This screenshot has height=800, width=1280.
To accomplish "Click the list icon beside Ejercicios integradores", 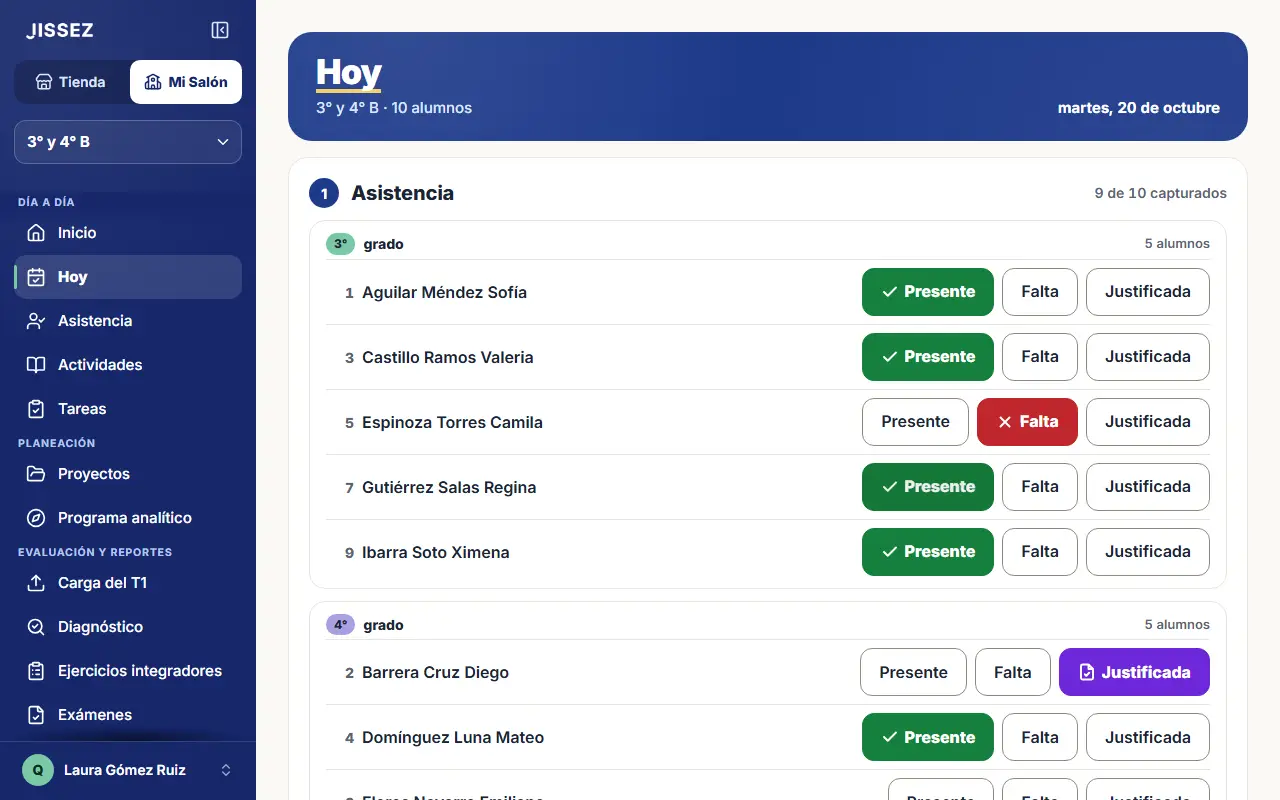I will pyautogui.click(x=36, y=671).
